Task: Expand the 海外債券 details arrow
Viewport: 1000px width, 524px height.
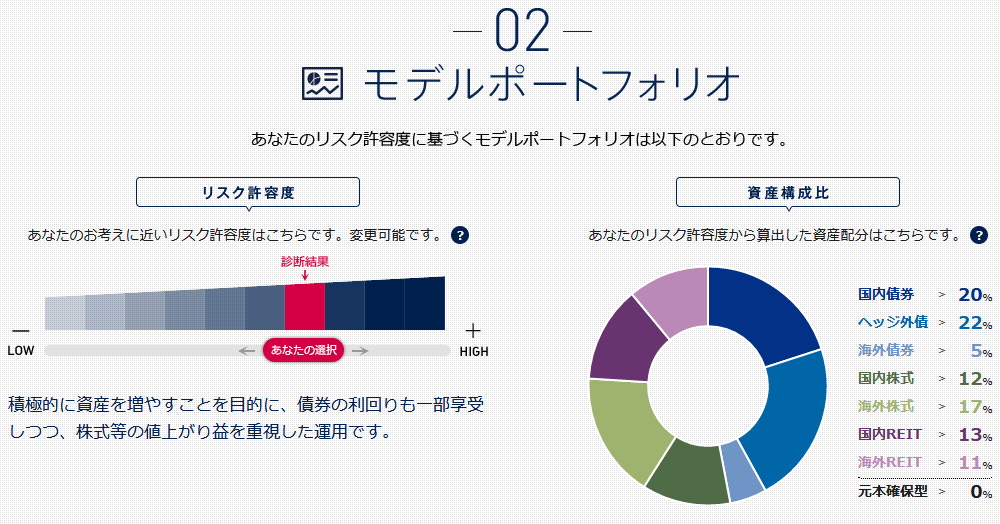Action: [x=942, y=351]
